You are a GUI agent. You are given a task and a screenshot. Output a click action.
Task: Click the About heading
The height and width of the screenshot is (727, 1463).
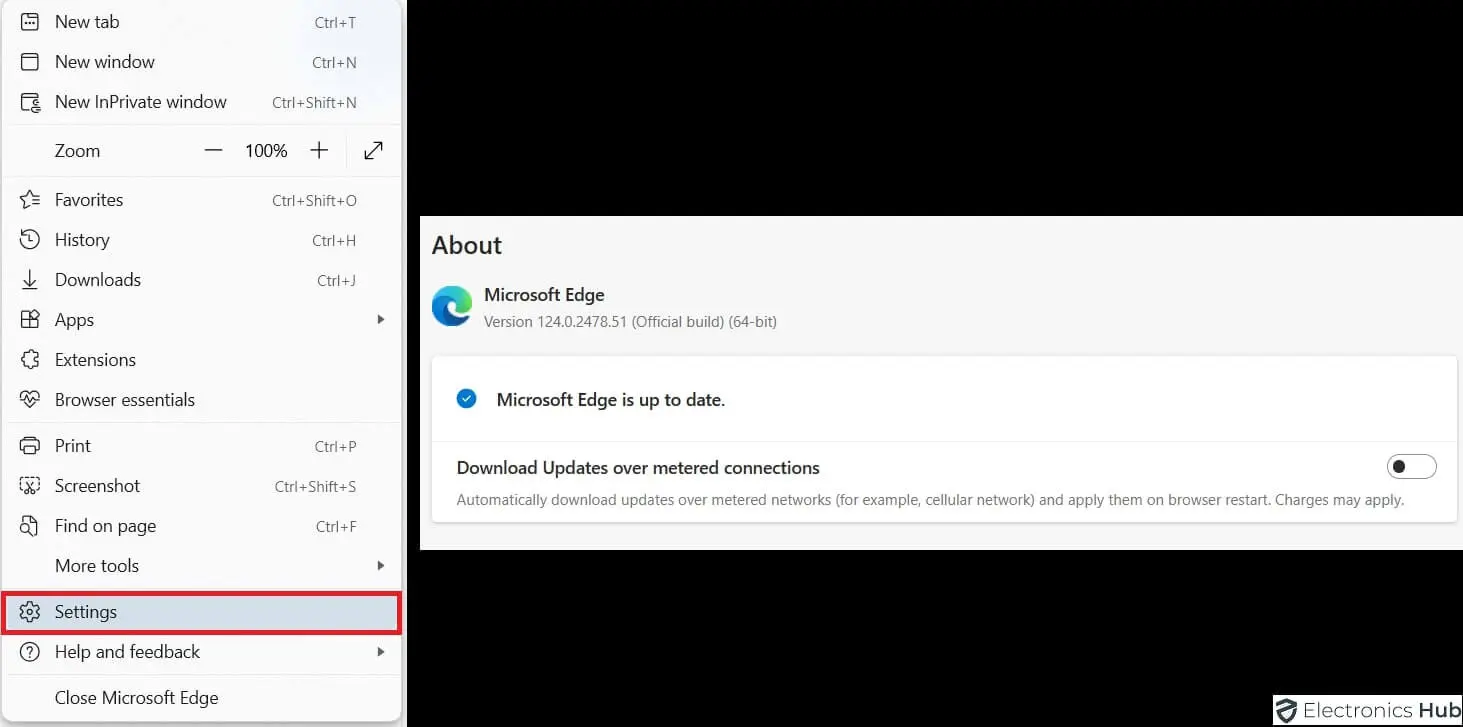pyautogui.click(x=467, y=245)
